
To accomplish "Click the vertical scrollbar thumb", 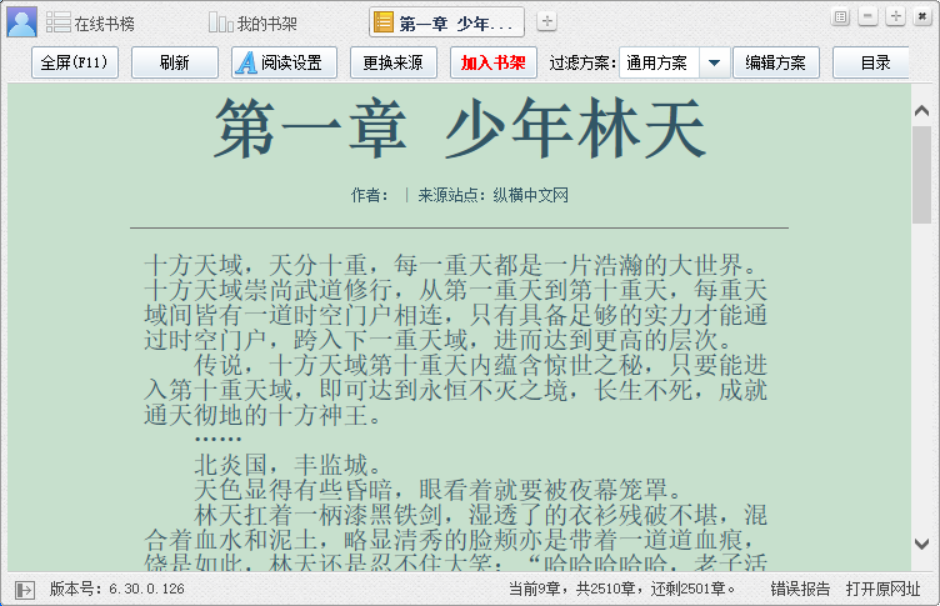I will pyautogui.click(x=921, y=174).
